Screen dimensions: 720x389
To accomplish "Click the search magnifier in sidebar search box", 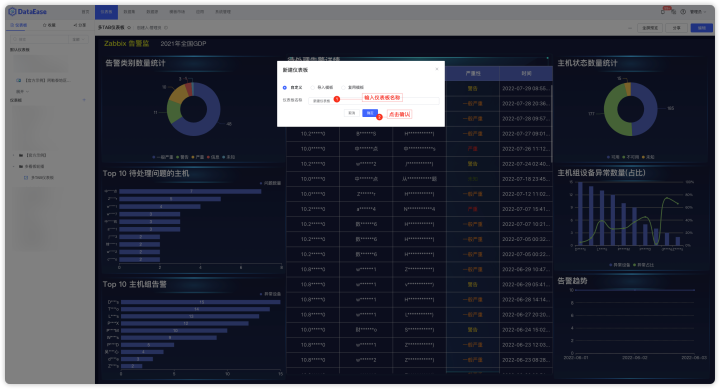I will (15, 39).
